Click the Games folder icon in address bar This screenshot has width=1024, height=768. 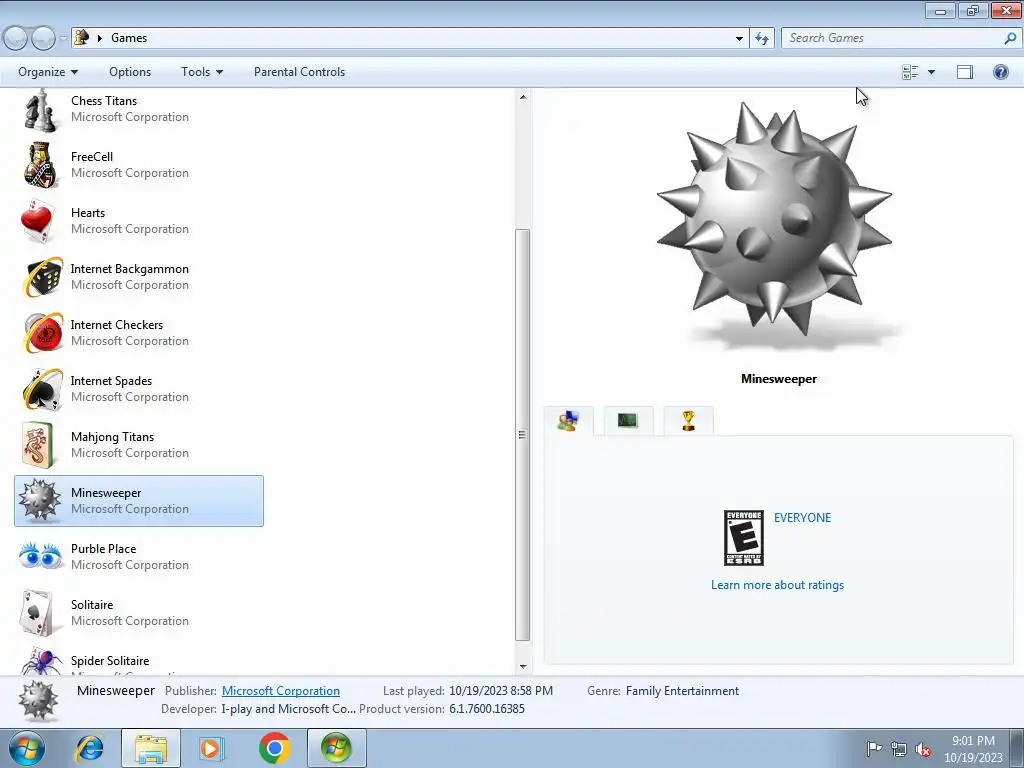(81, 37)
